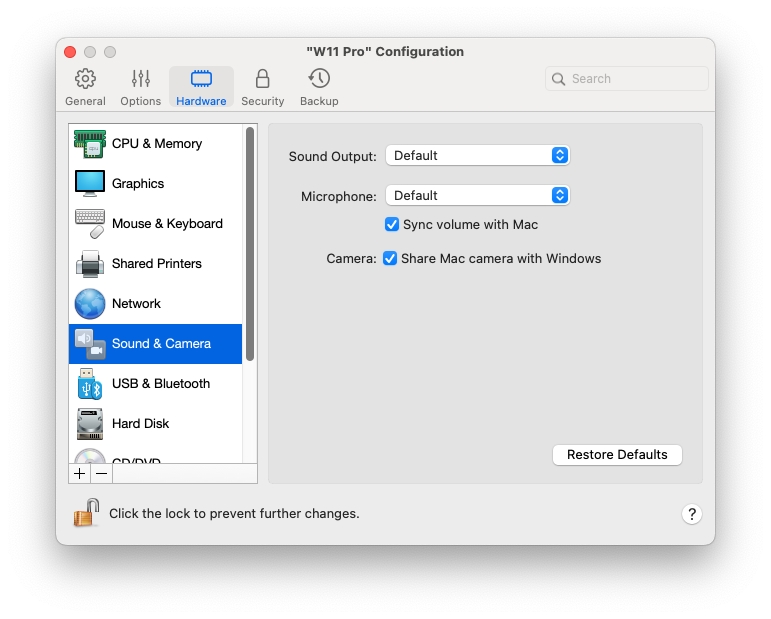
Task: Expand the Microphone dropdown menu
Action: (477, 196)
